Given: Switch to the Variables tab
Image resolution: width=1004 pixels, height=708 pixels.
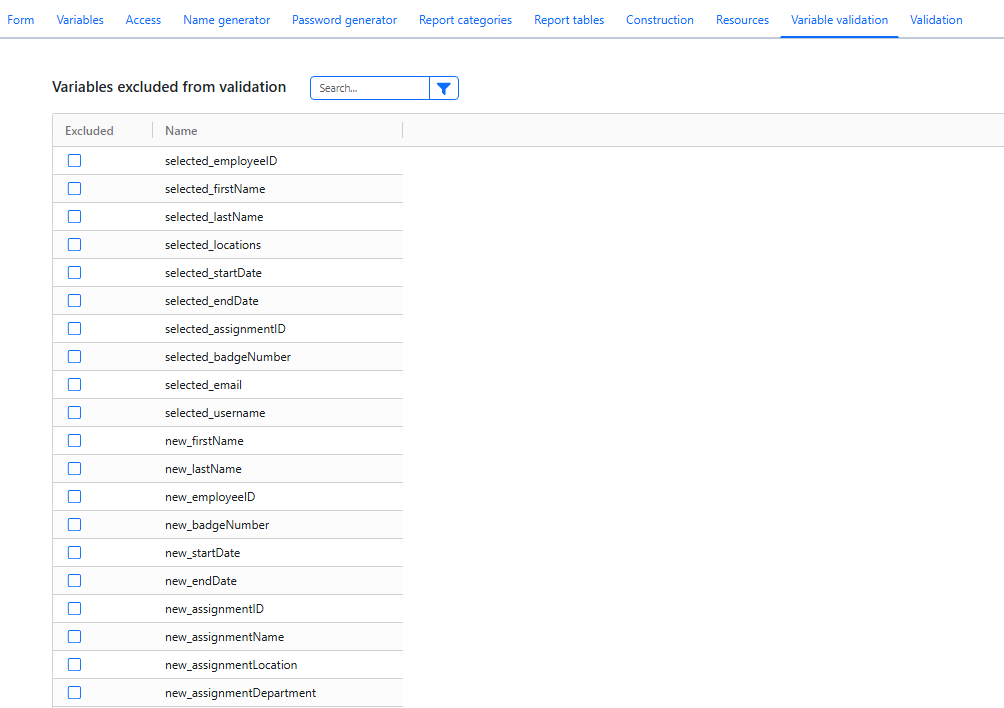Looking at the screenshot, I should coord(80,20).
